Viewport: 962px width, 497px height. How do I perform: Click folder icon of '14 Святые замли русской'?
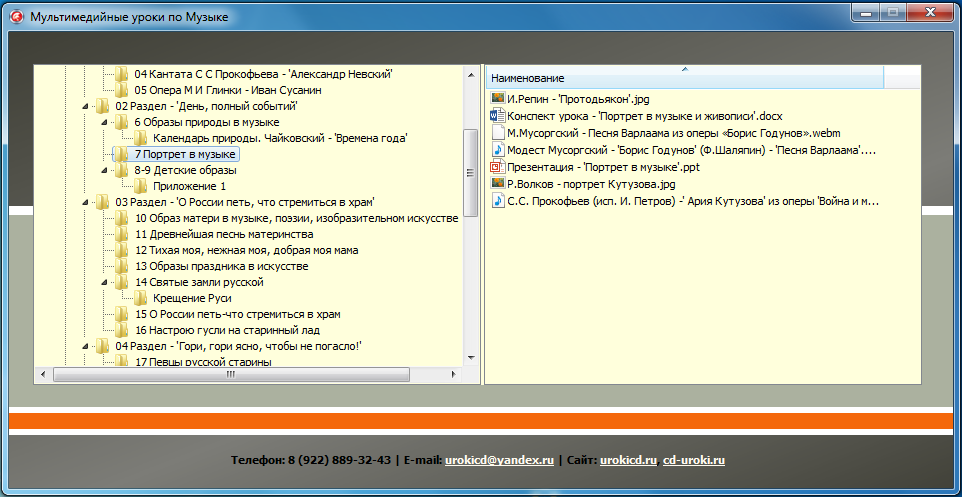click(121, 282)
